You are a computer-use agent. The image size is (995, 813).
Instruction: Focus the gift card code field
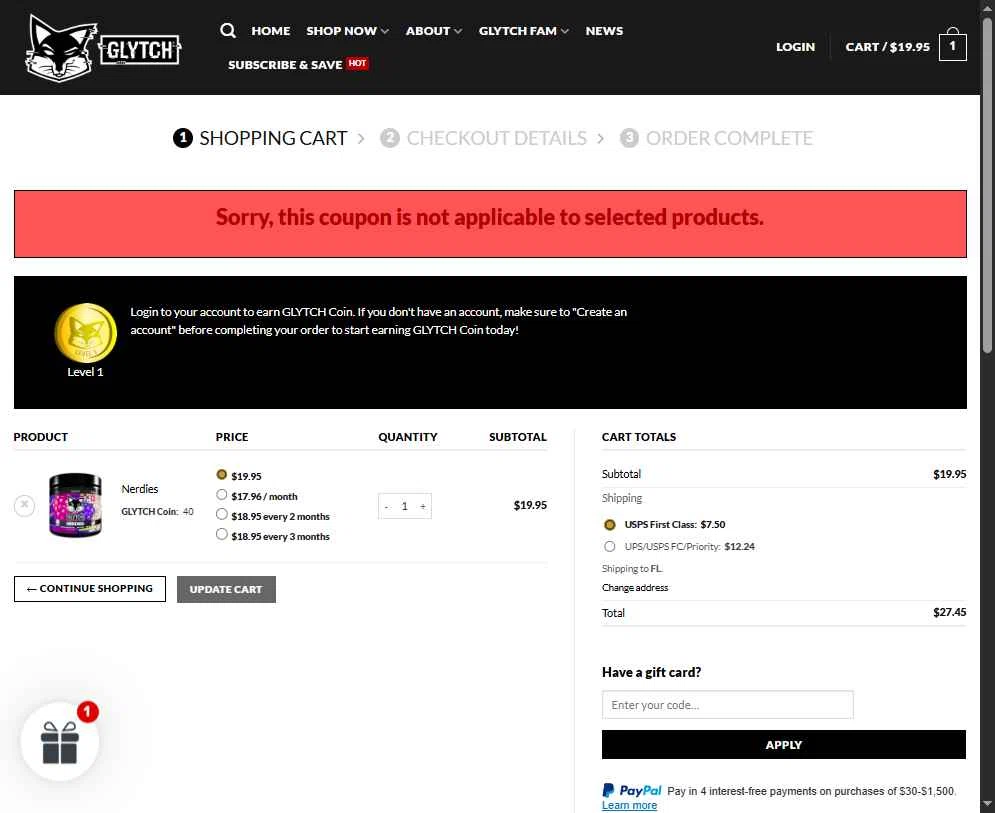pyautogui.click(x=727, y=704)
